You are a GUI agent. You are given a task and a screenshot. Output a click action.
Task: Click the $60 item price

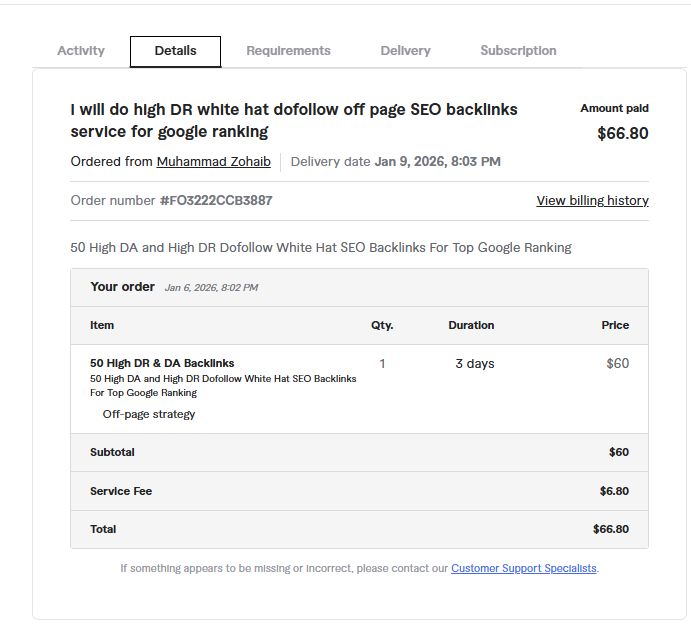[617, 363]
